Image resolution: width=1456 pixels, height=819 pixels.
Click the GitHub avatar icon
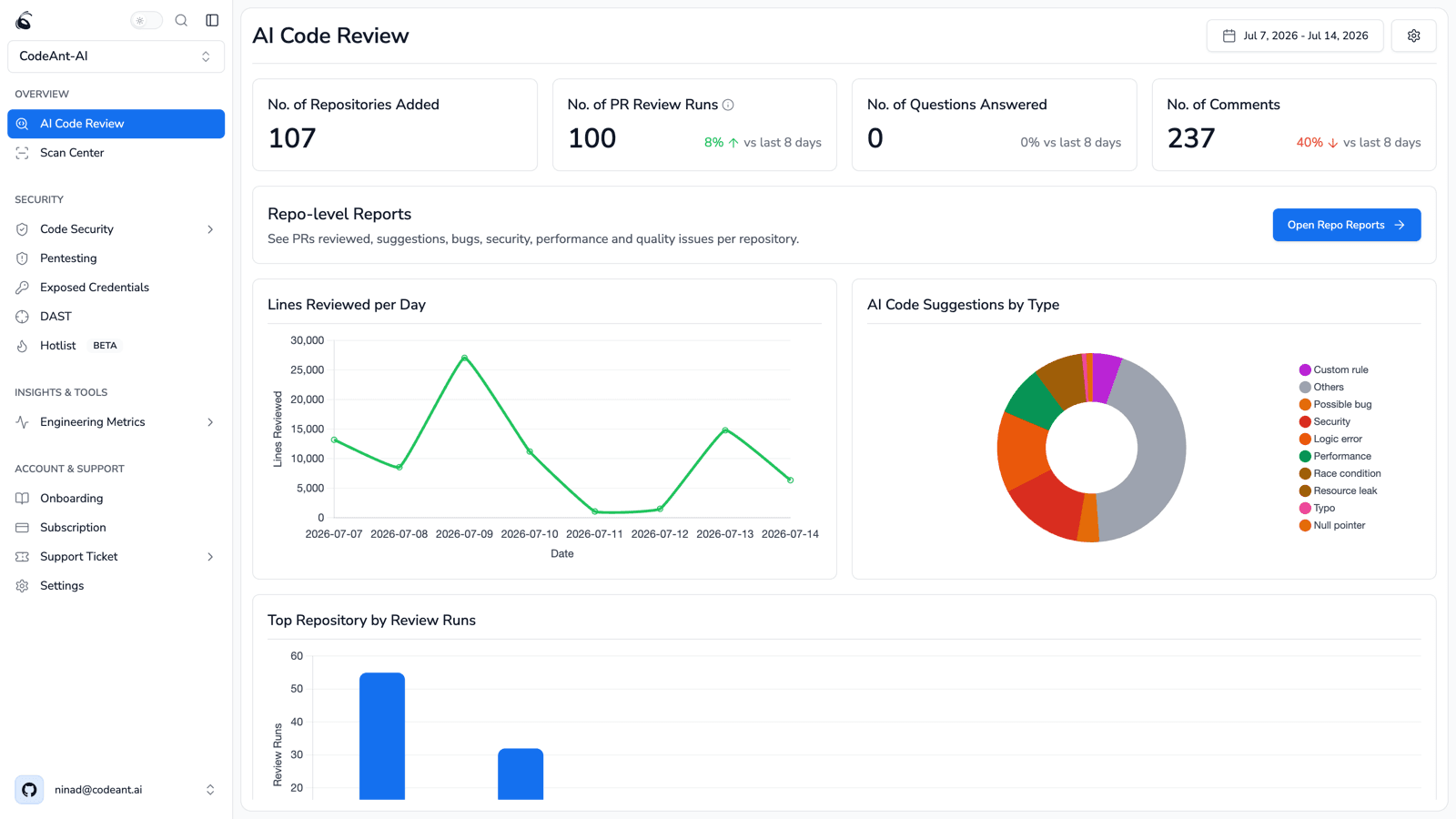(29, 790)
